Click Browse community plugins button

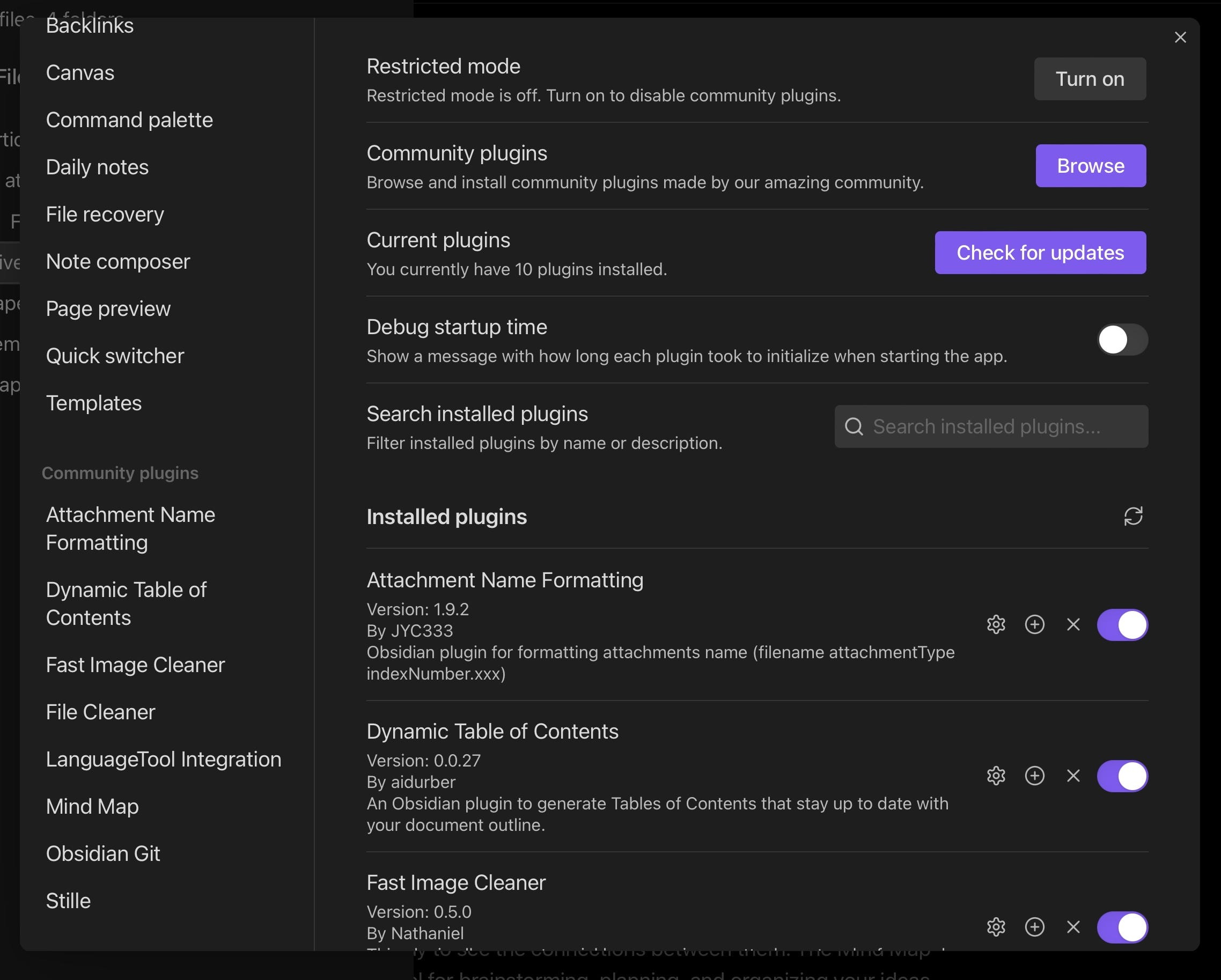click(1090, 166)
